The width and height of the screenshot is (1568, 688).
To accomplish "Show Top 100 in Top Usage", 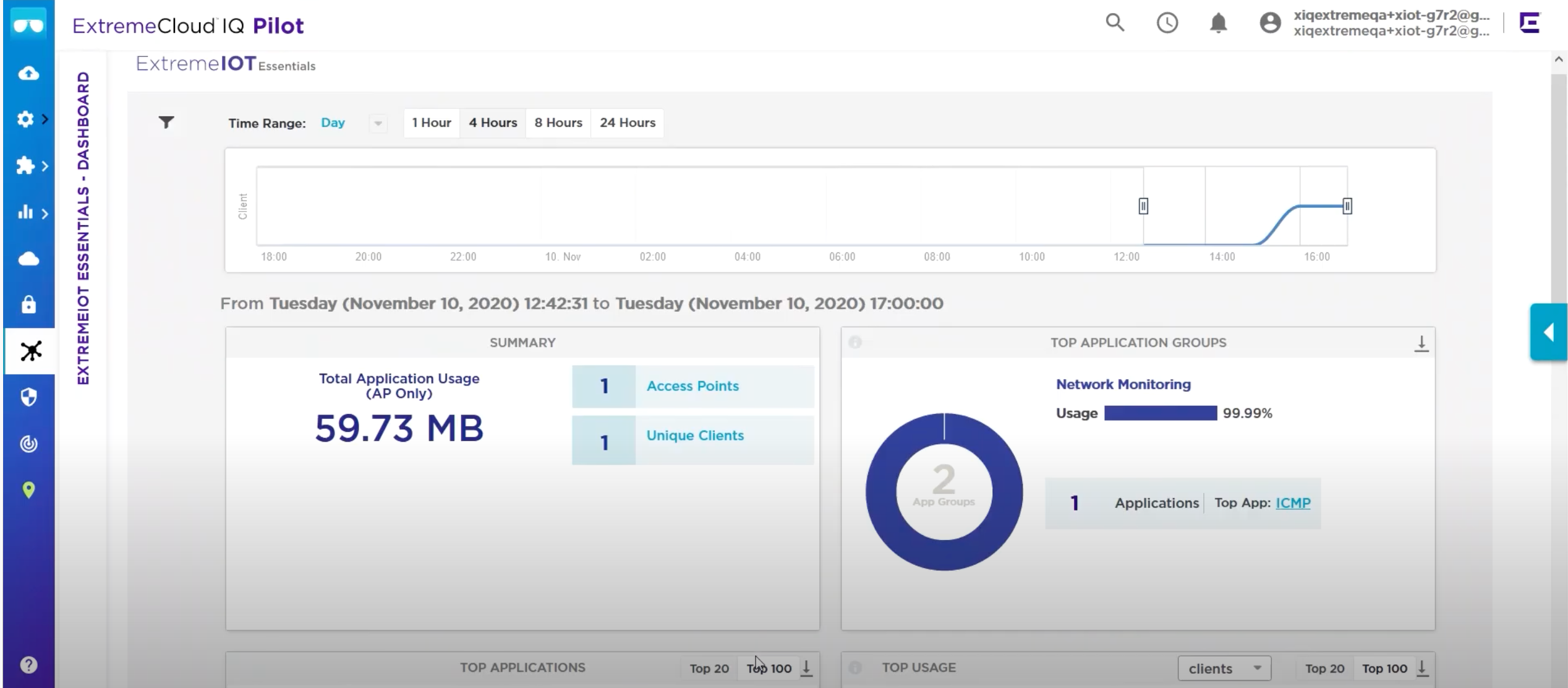I will point(1384,668).
